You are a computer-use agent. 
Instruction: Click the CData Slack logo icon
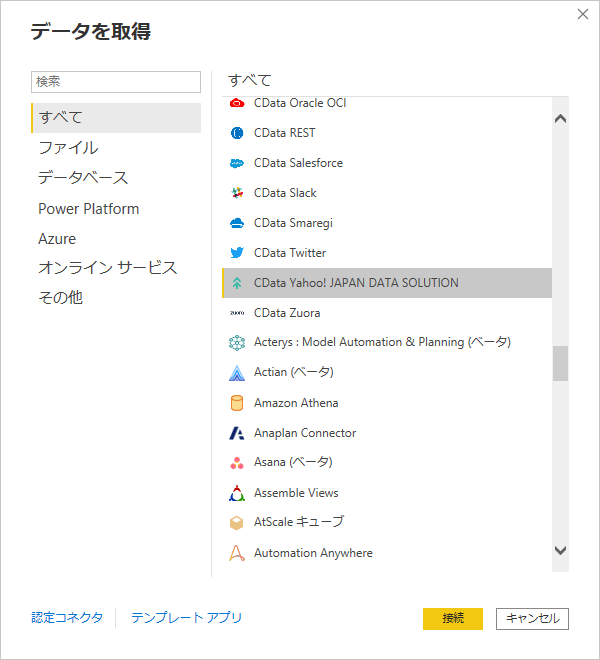(x=237, y=193)
